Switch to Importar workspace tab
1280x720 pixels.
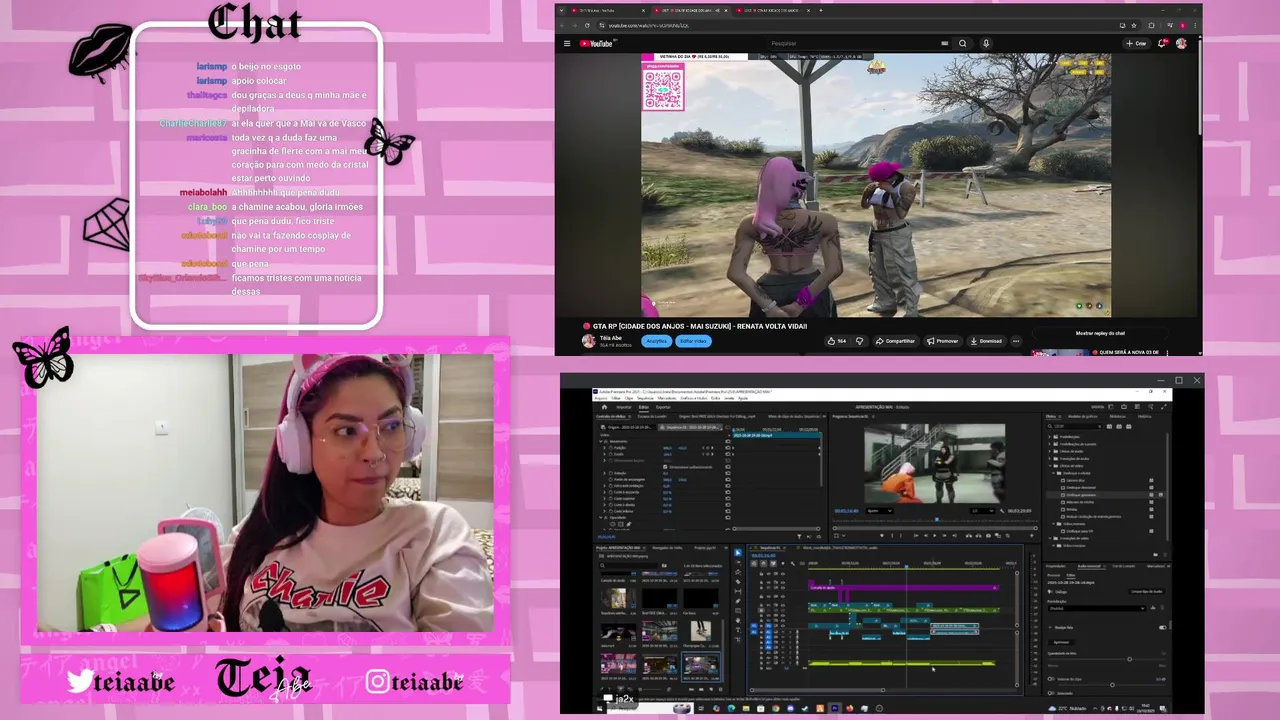tap(624, 407)
